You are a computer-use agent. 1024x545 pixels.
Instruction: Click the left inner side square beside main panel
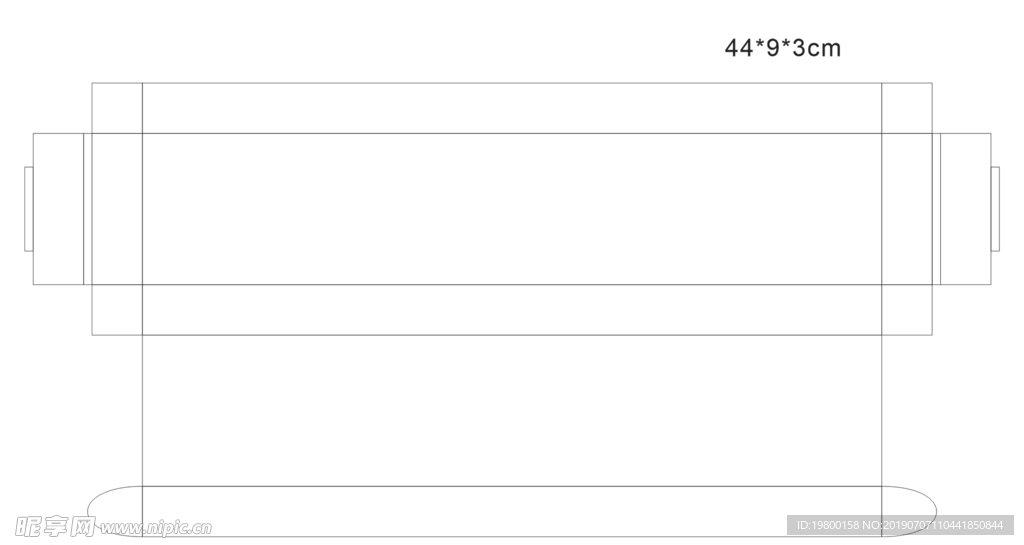117,209
